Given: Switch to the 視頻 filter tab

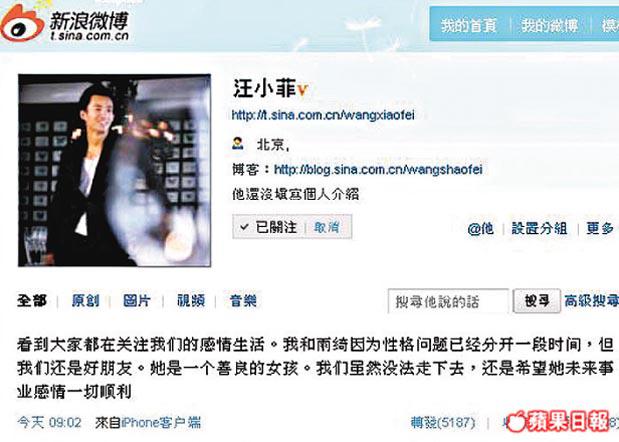Looking at the screenshot, I should [x=191, y=301].
